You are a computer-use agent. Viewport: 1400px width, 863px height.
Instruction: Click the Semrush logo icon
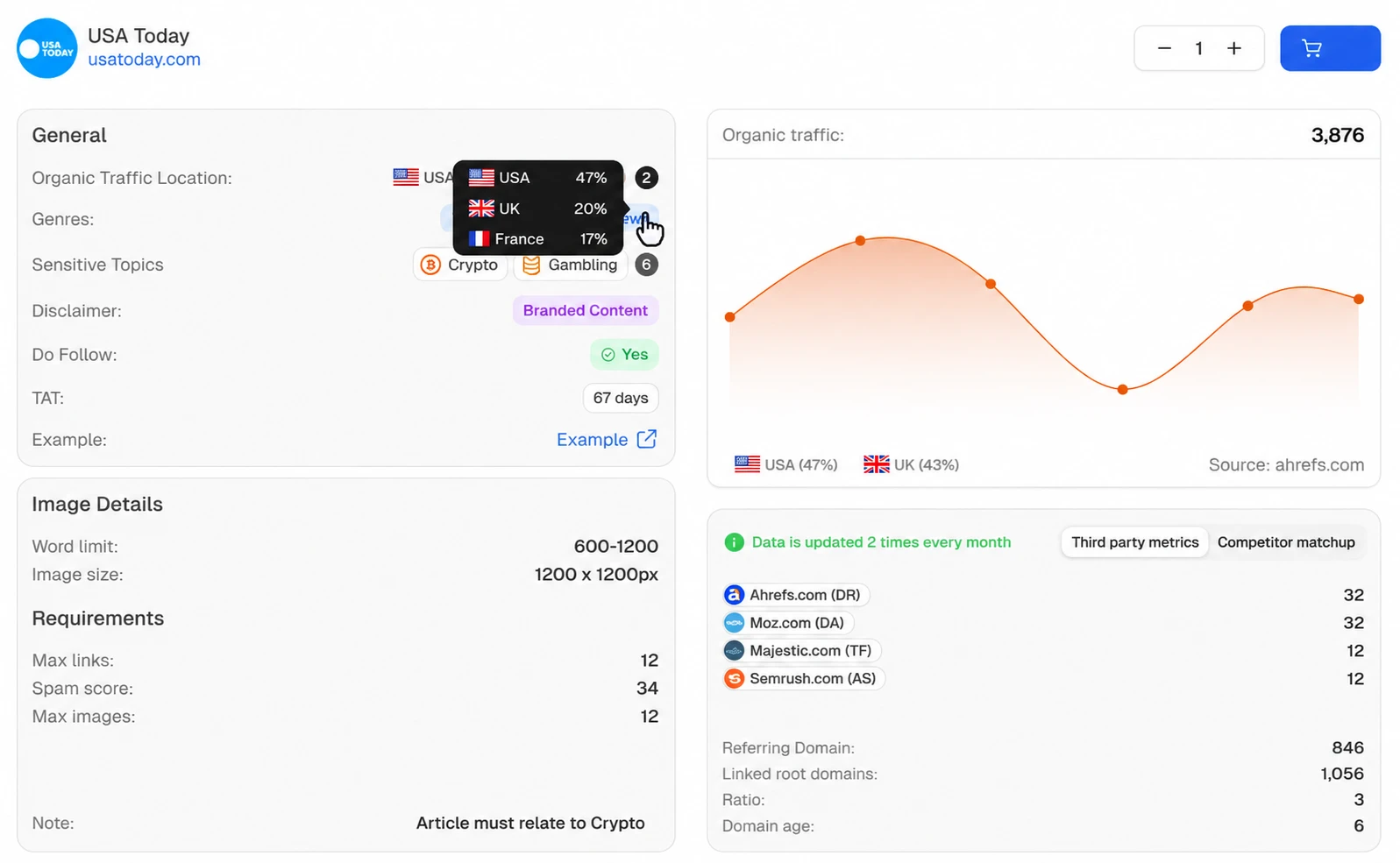pyautogui.click(x=734, y=679)
